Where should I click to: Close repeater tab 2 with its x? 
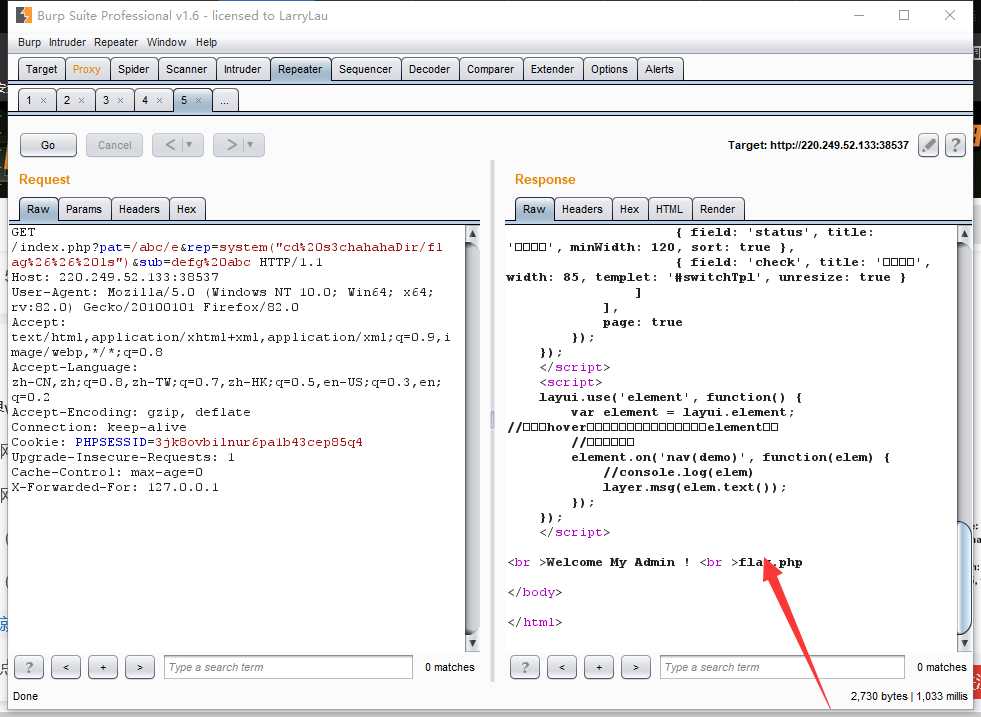tap(81, 100)
